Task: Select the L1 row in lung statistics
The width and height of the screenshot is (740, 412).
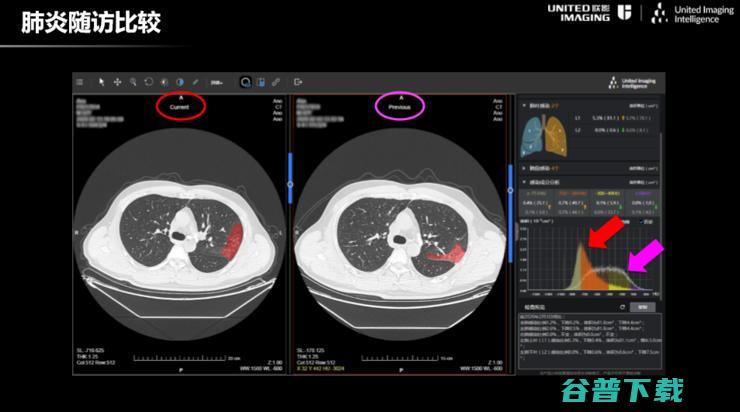Action: point(613,118)
